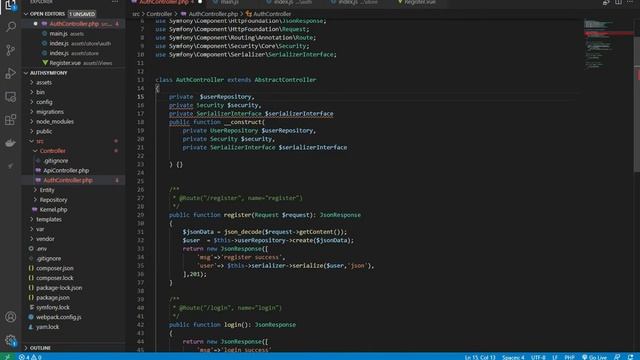Open symfony.lock in file tree
The width and height of the screenshot is (640, 360).
74,307
